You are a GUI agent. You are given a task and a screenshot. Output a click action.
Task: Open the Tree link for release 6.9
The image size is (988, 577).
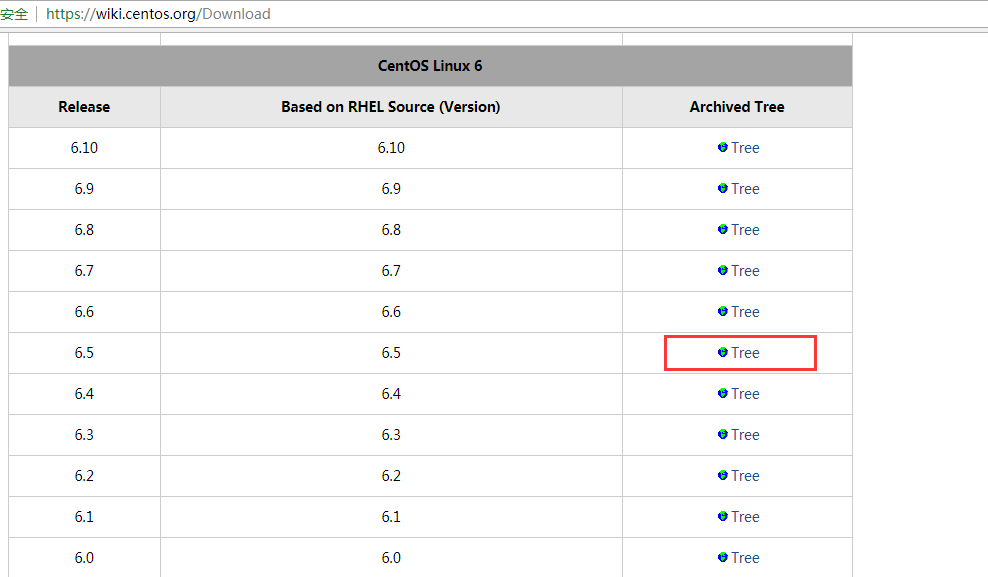point(745,189)
